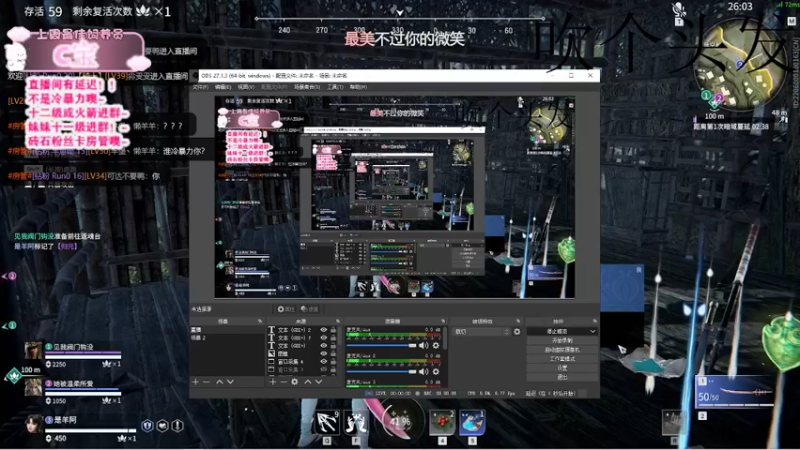
Task: Mute the second mixer channel speaker
Action: [423, 371]
